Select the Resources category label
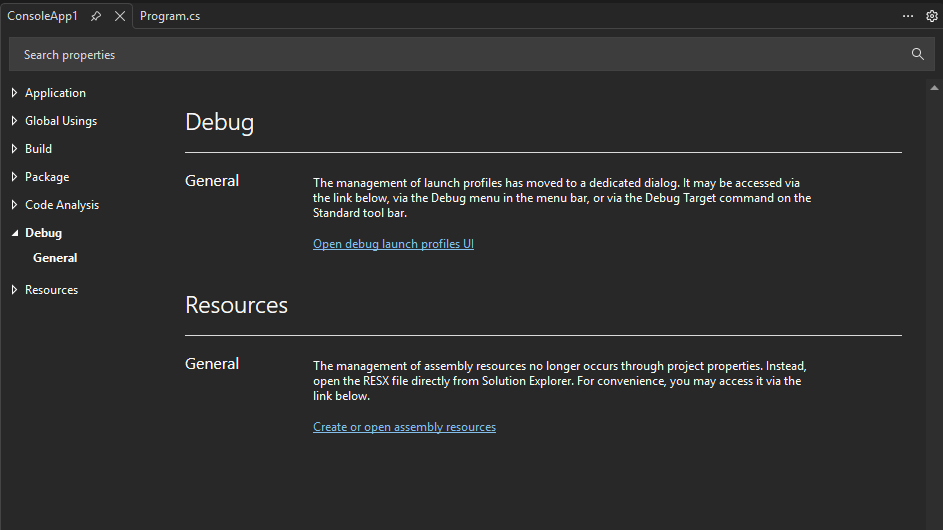The height and width of the screenshot is (530, 943). (51, 290)
